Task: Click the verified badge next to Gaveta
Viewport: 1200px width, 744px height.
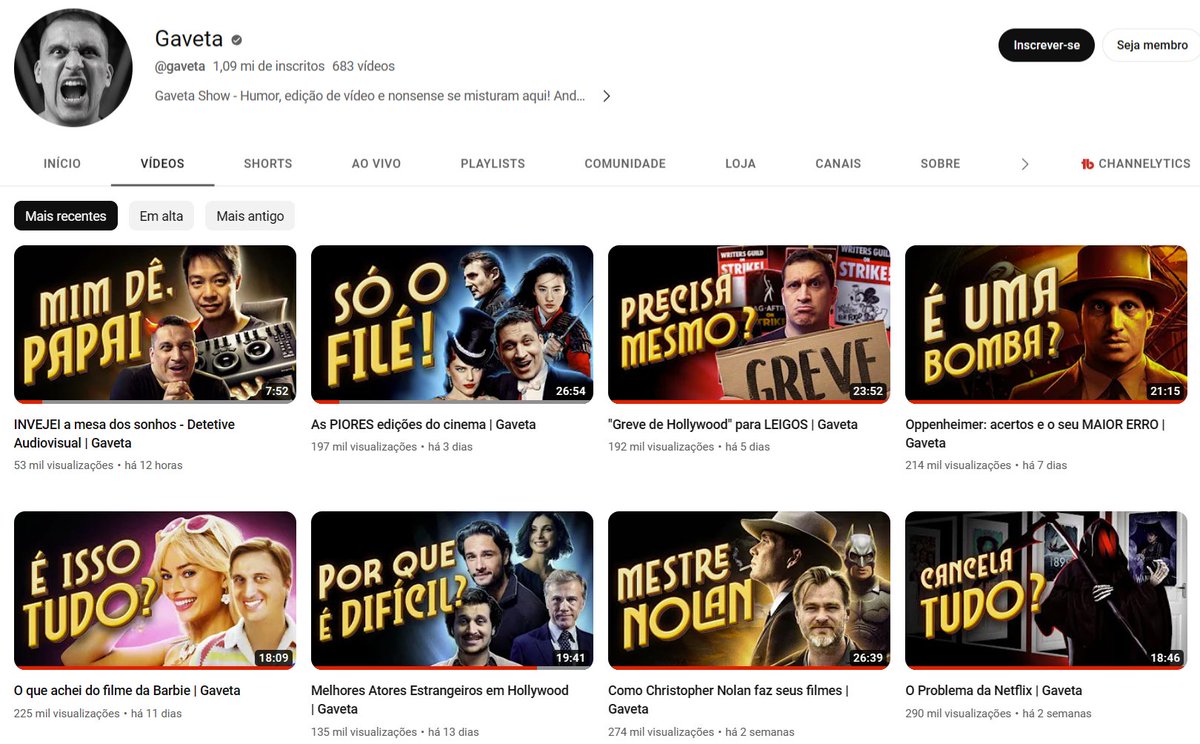Action: (x=237, y=40)
